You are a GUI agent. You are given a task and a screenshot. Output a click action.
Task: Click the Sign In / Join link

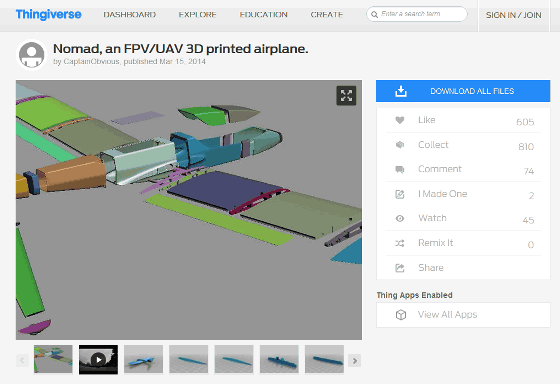pyautogui.click(x=514, y=15)
